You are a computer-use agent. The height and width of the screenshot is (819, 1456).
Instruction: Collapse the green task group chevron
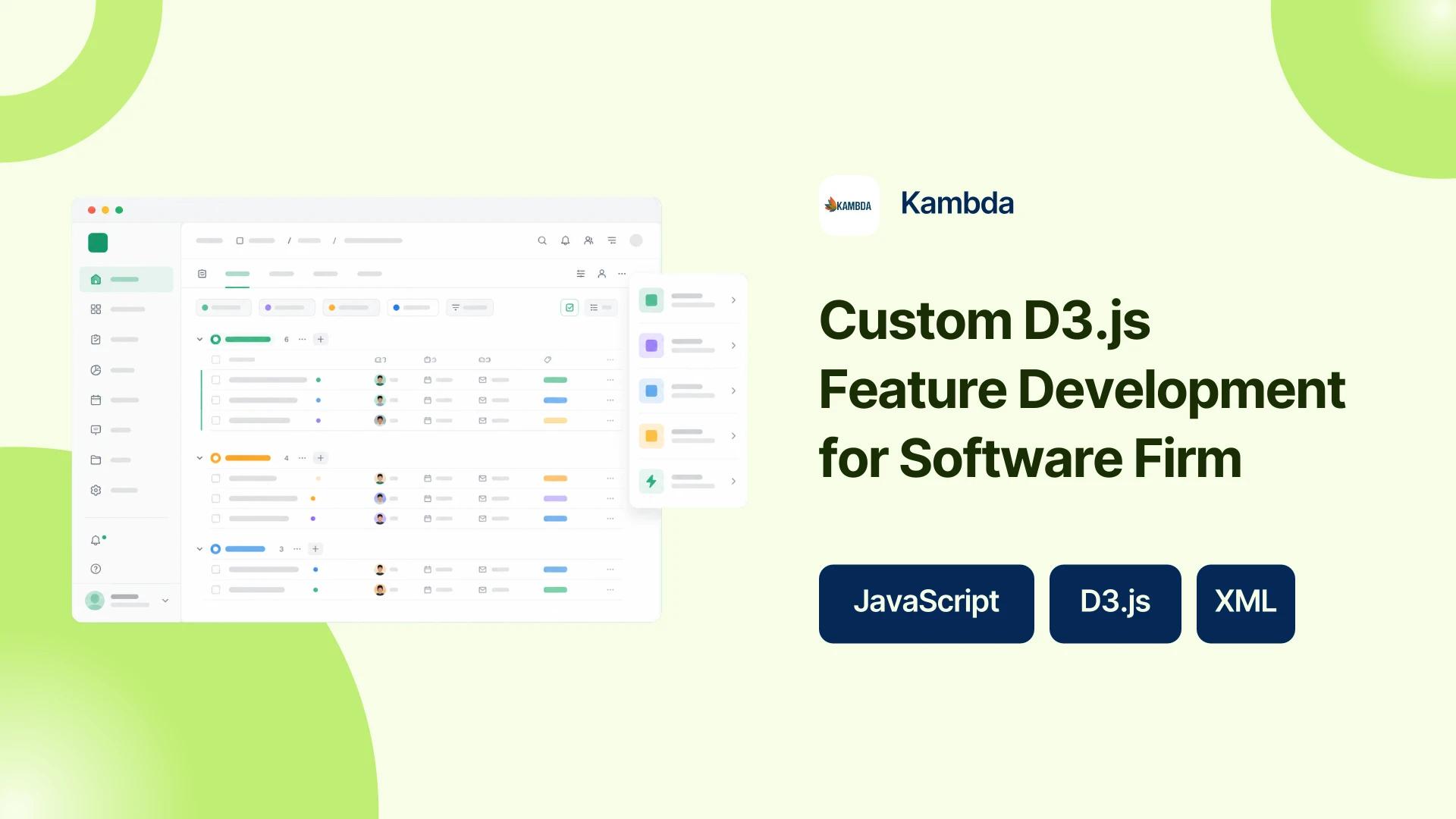199,340
